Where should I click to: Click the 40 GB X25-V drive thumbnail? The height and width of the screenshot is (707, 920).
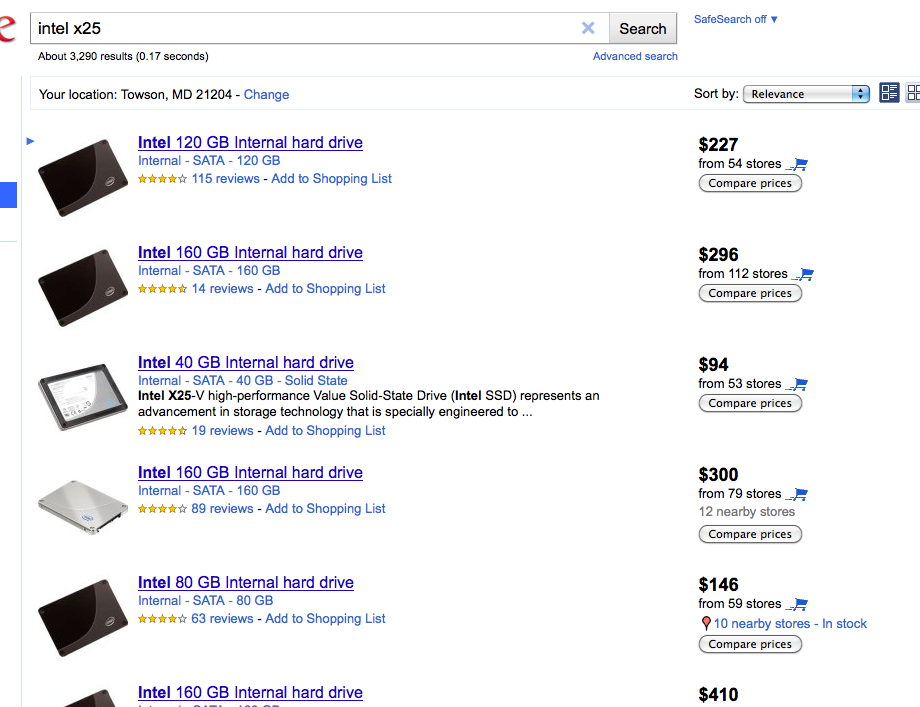[x=83, y=397]
